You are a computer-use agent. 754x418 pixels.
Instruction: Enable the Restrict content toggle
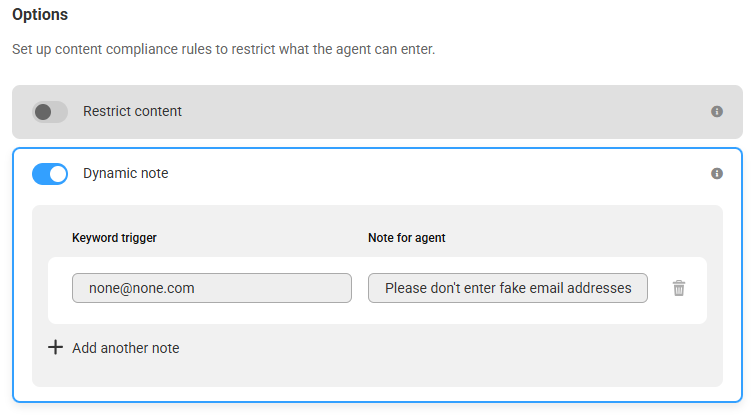[x=50, y=112]
